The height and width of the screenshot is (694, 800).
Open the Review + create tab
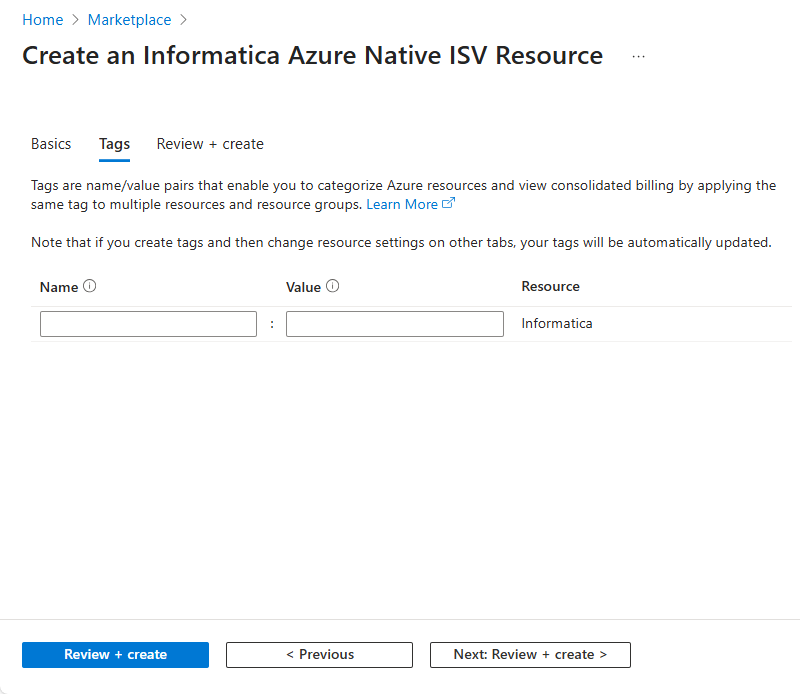(x=210, y=144)
